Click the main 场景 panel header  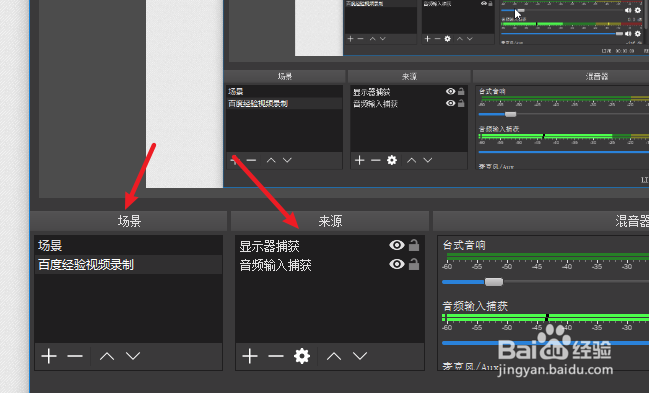(129, 221)
